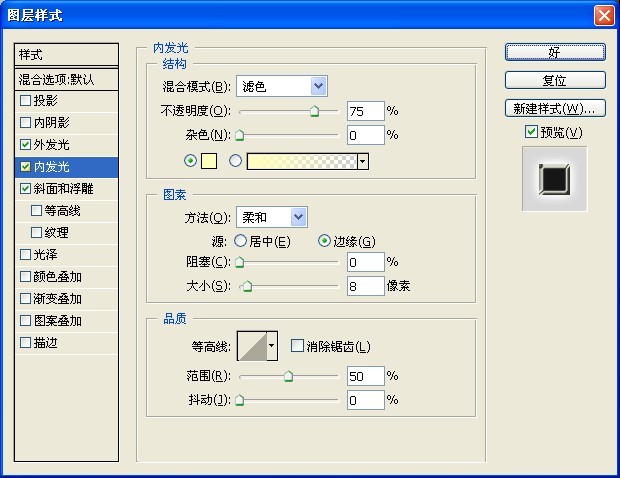Click the 好 OK button

pos(555,52)
